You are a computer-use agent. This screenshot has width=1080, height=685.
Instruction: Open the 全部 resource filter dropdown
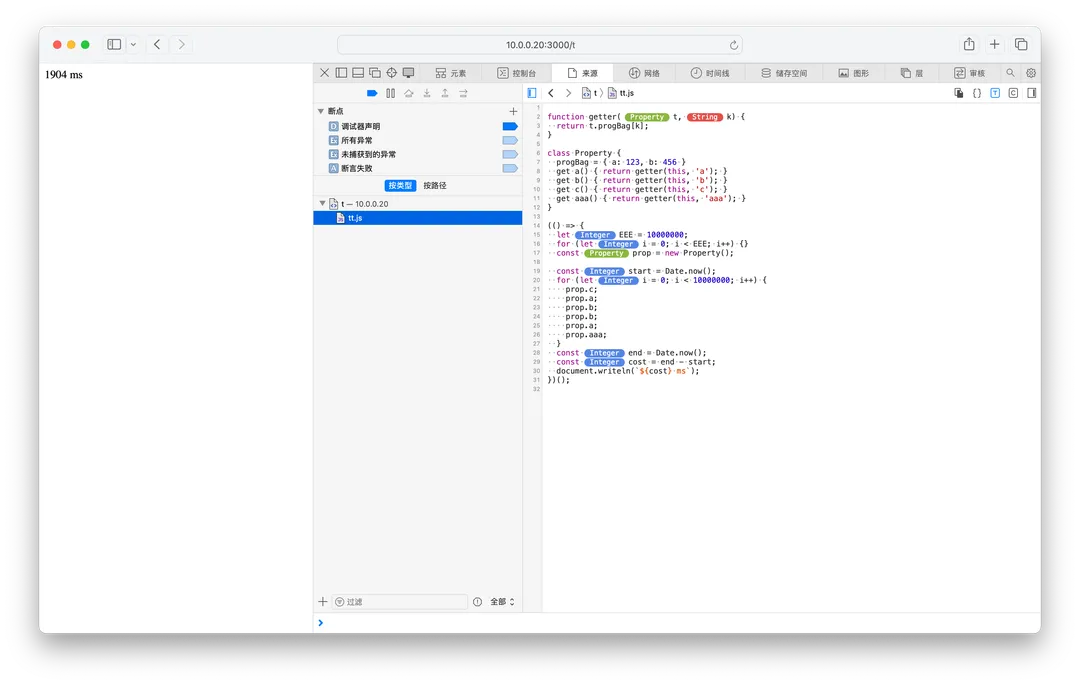(502, 602)
